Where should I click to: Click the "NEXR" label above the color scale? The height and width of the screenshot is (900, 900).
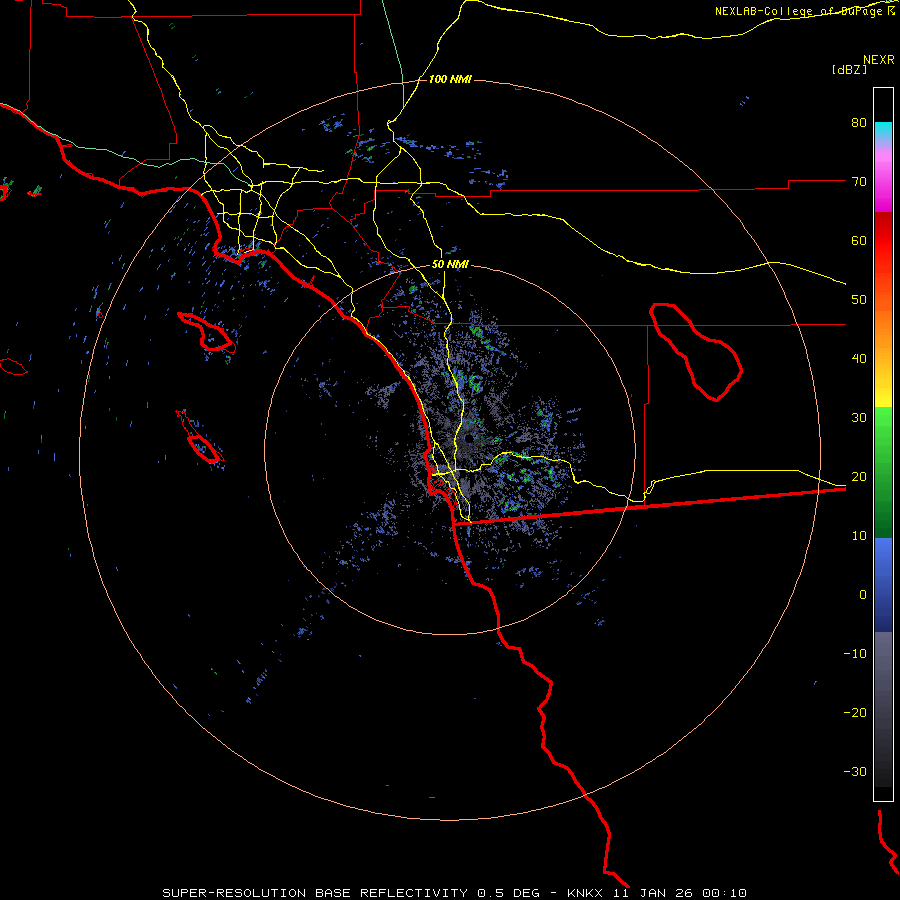879,60
